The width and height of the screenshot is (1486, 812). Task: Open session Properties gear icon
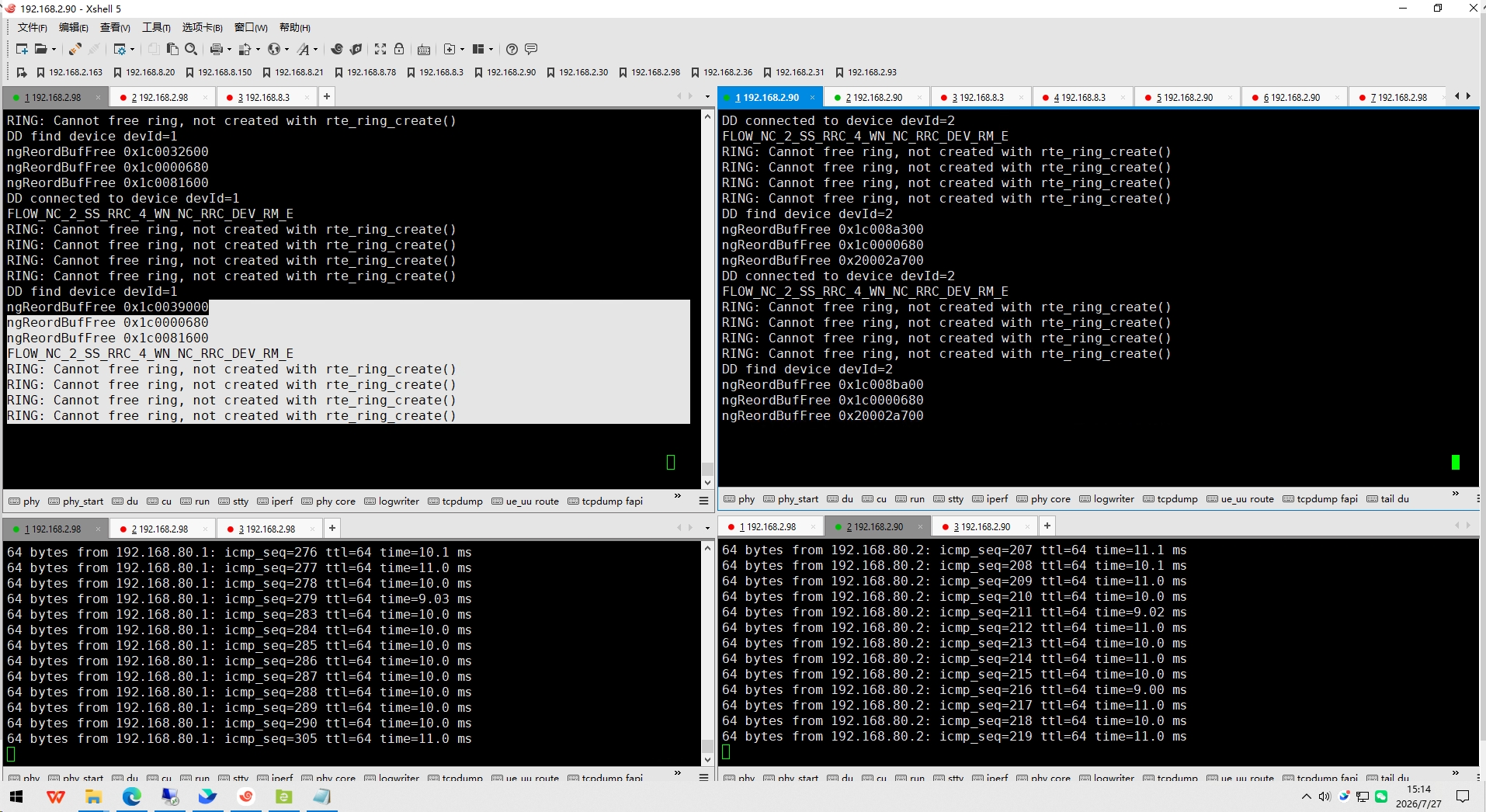[x=119, y=49]
